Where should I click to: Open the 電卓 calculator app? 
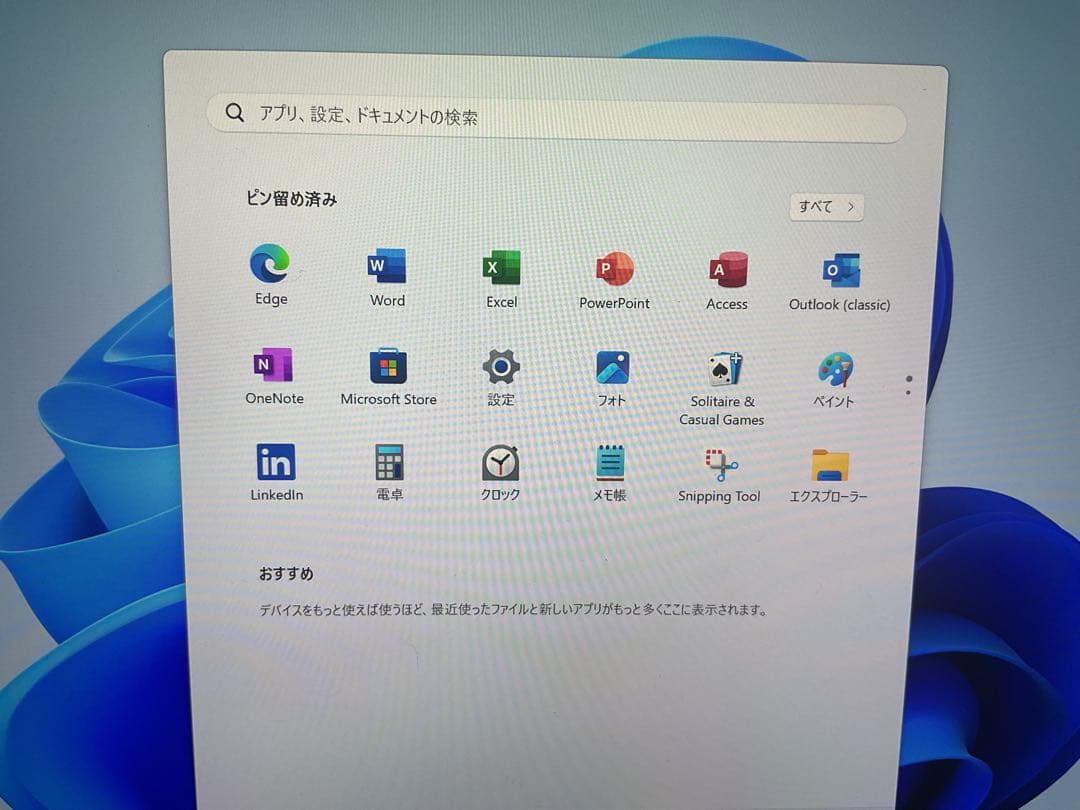[389, 462]
